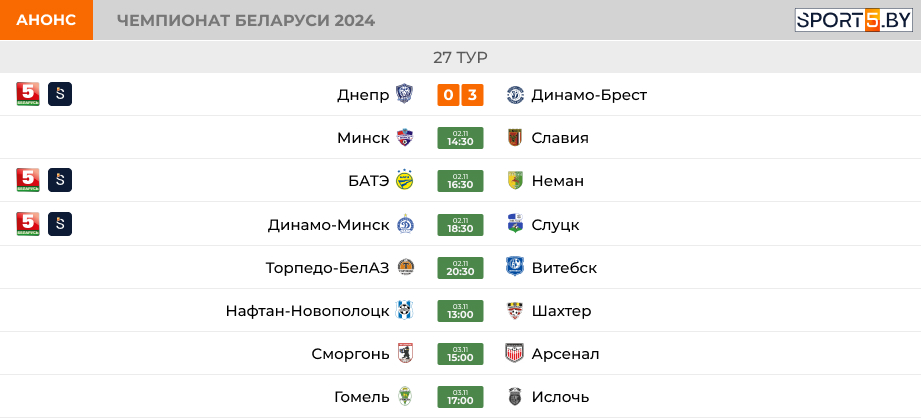Select the АНОНС tab
921x418 pixels.
(x=46, y=20)
